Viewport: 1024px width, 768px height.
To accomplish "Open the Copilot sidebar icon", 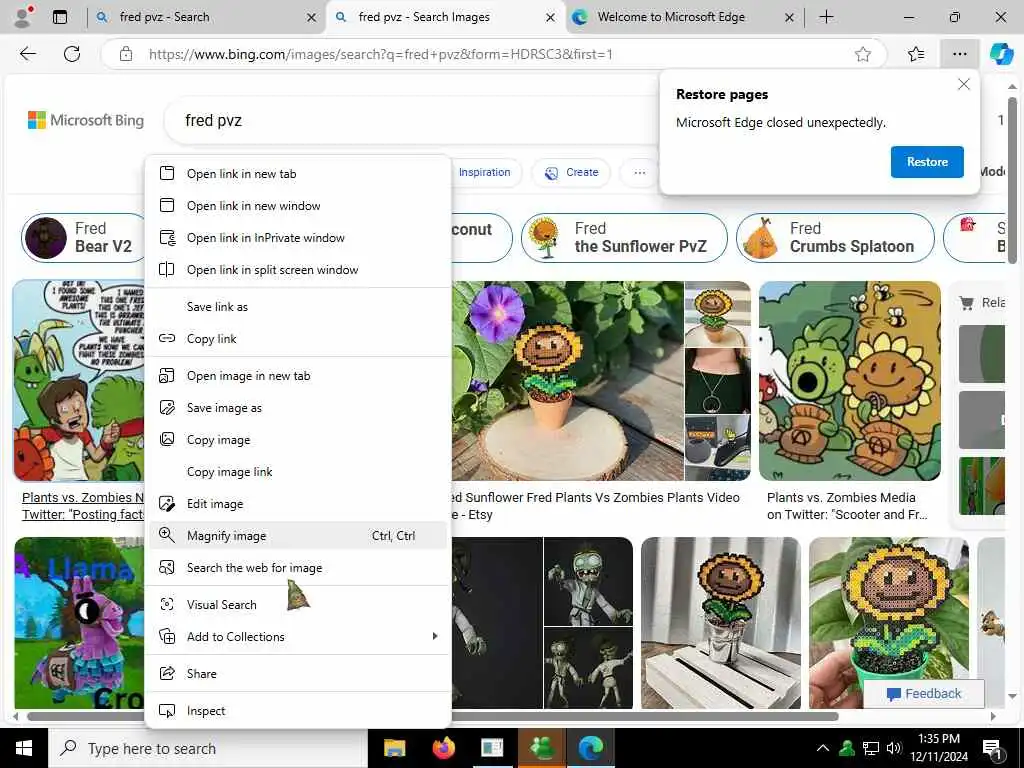I will 1001,54.
